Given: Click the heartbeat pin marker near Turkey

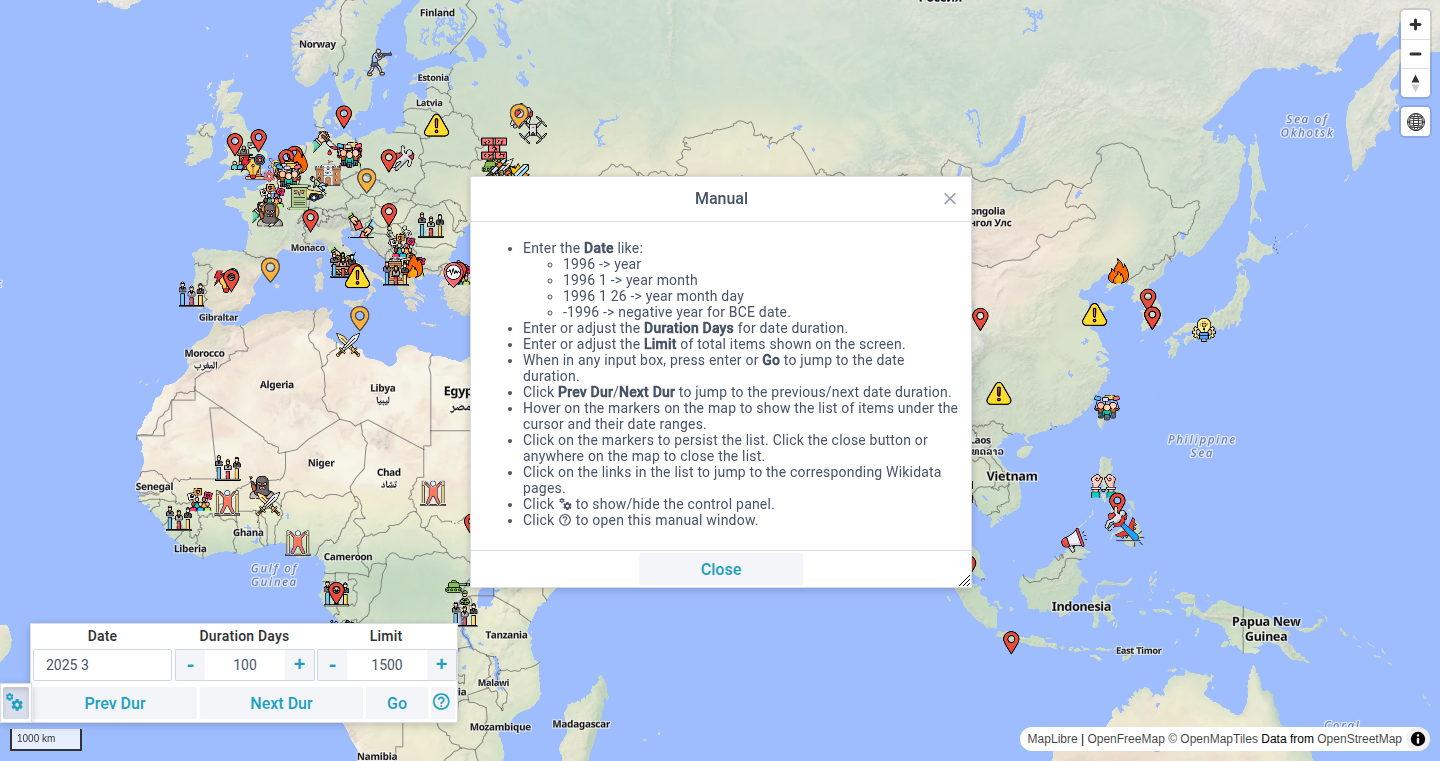Looking at the screenshot, I should pos(455,274).
